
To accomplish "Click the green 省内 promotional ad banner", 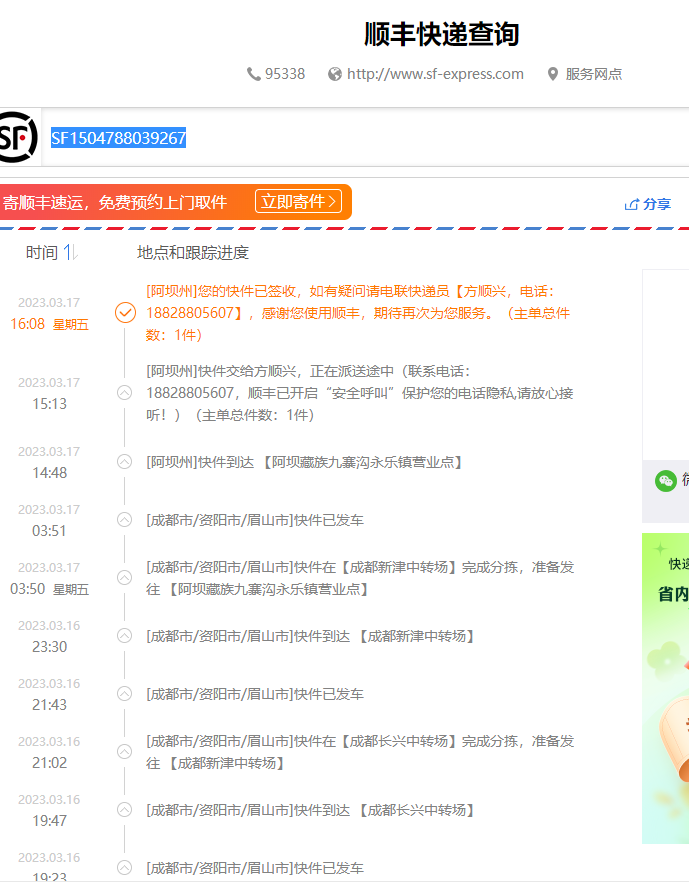I will point(666,688).
